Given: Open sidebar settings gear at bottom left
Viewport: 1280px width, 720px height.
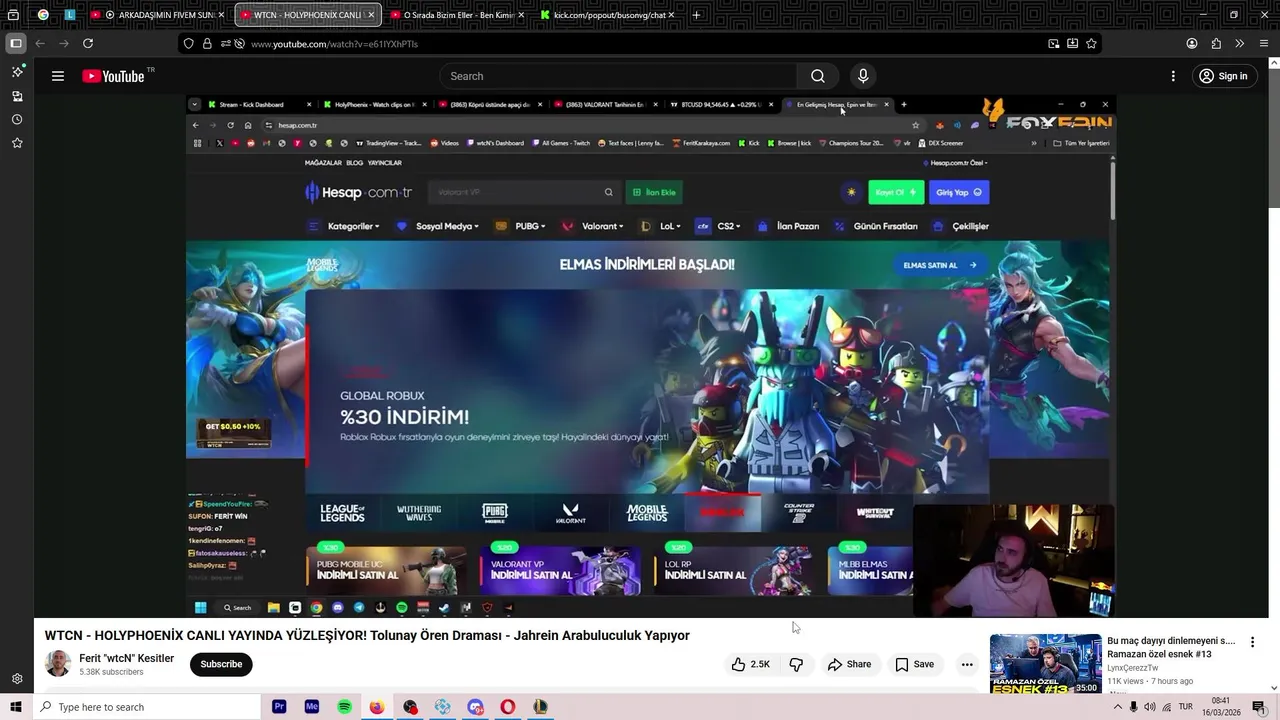Looking at the screenshot, I should [x=17, y=679].
